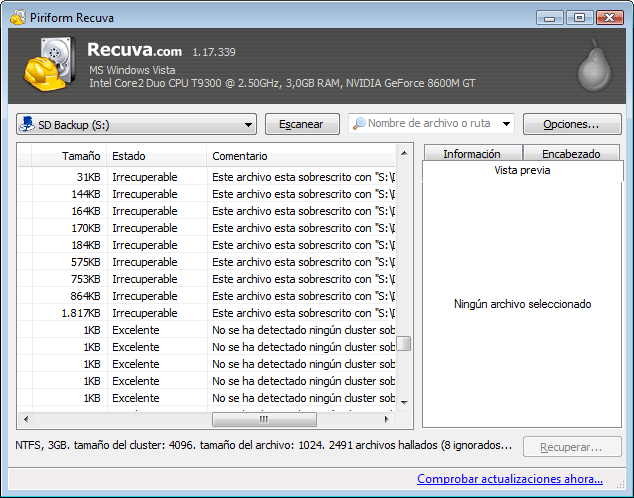Select the 575KB Irrecuperable file row
Screen dimensions: 634x498
[200, 262]
